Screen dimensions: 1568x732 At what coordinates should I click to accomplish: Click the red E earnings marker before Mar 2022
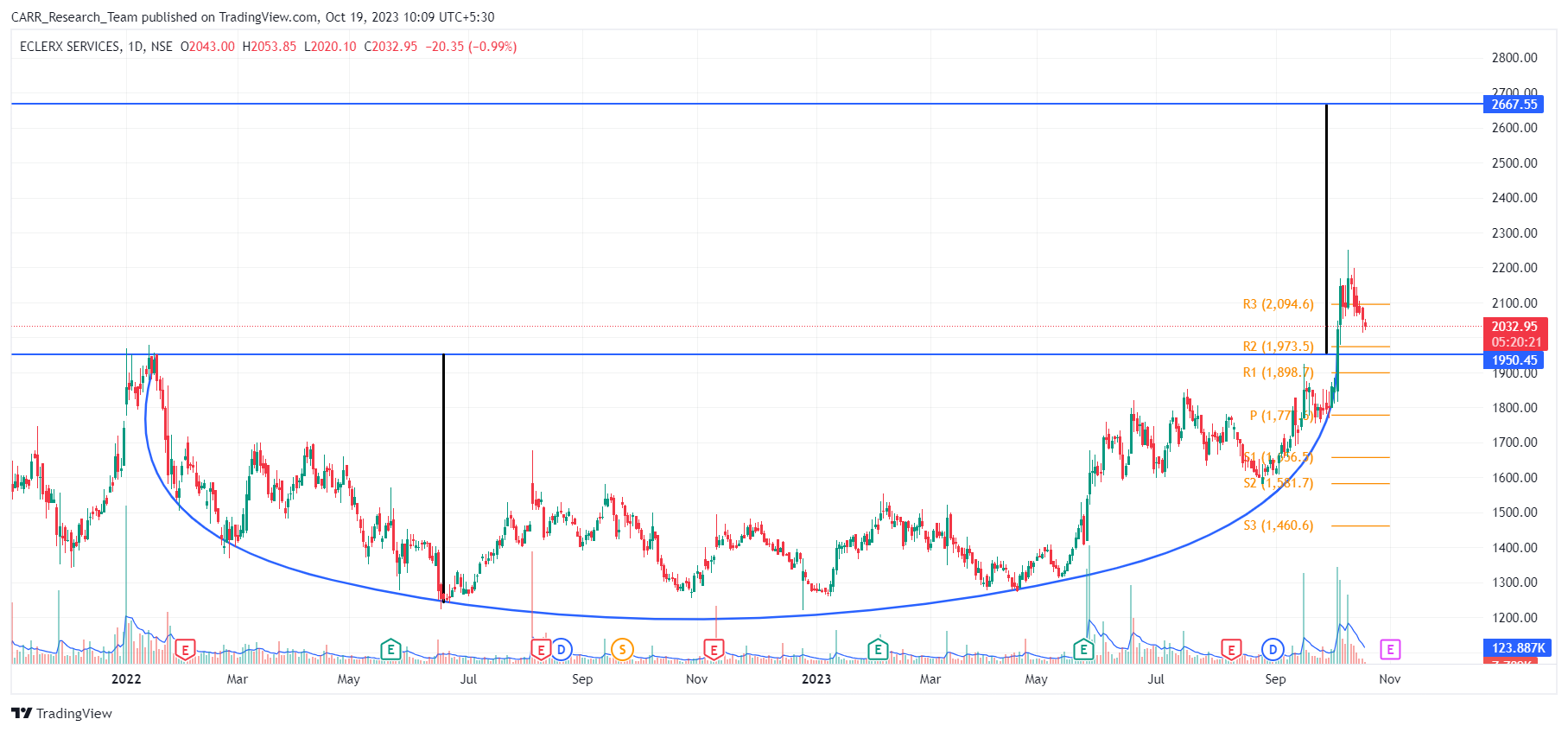185,649
